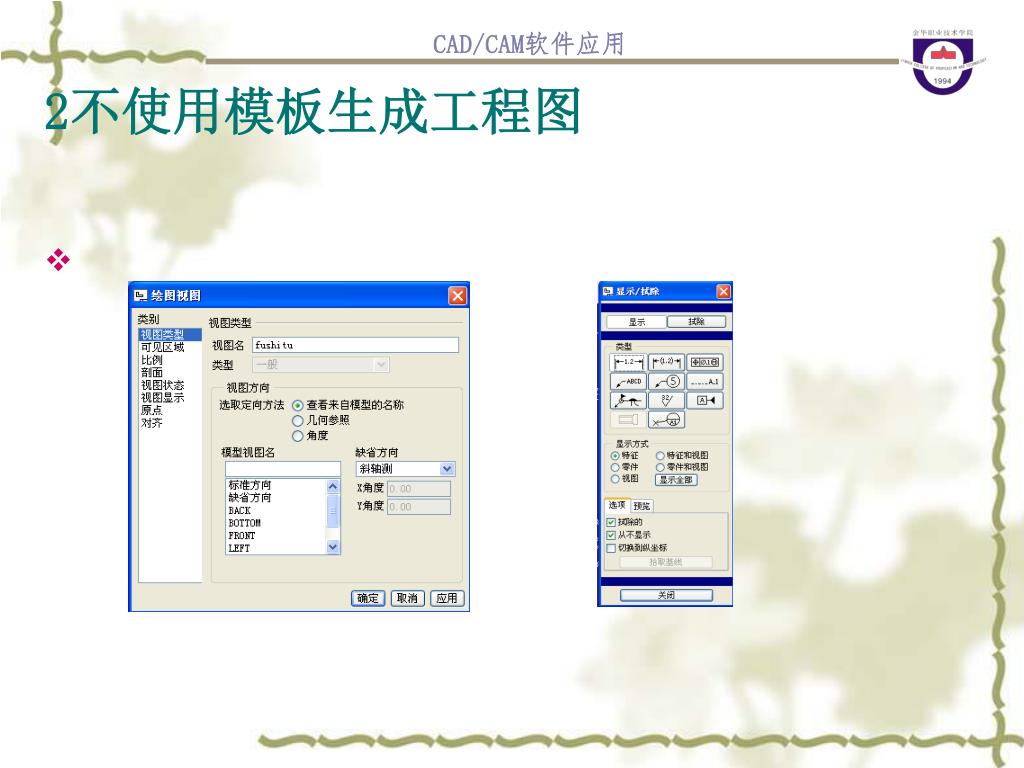The height and width of the screenshot is (768, 1024).
Task: Uncheck the 从不显示 checkbox
Action: 612,536
